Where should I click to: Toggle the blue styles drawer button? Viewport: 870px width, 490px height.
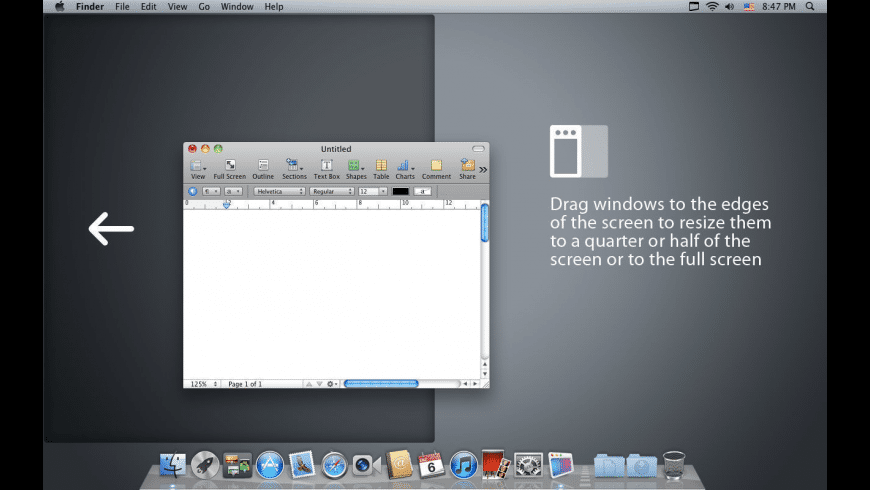click(193, 191)
